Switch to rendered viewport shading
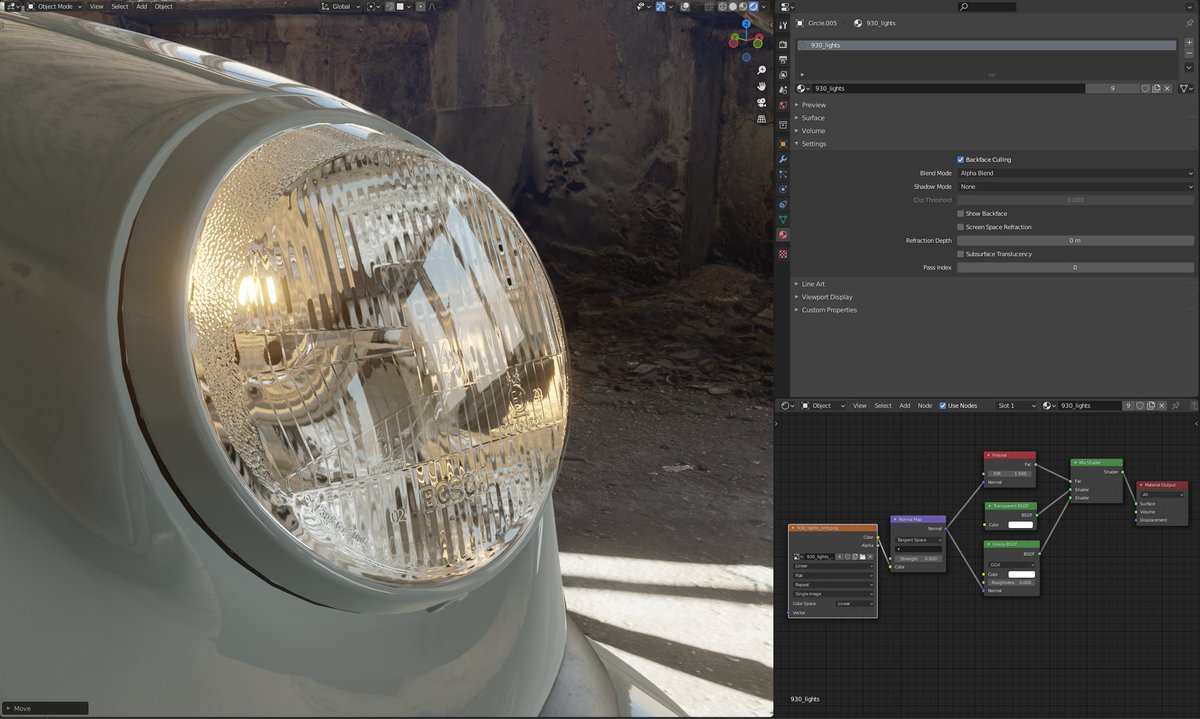The width and height of the screenshot is (1200, 719). tap(753, 7)
